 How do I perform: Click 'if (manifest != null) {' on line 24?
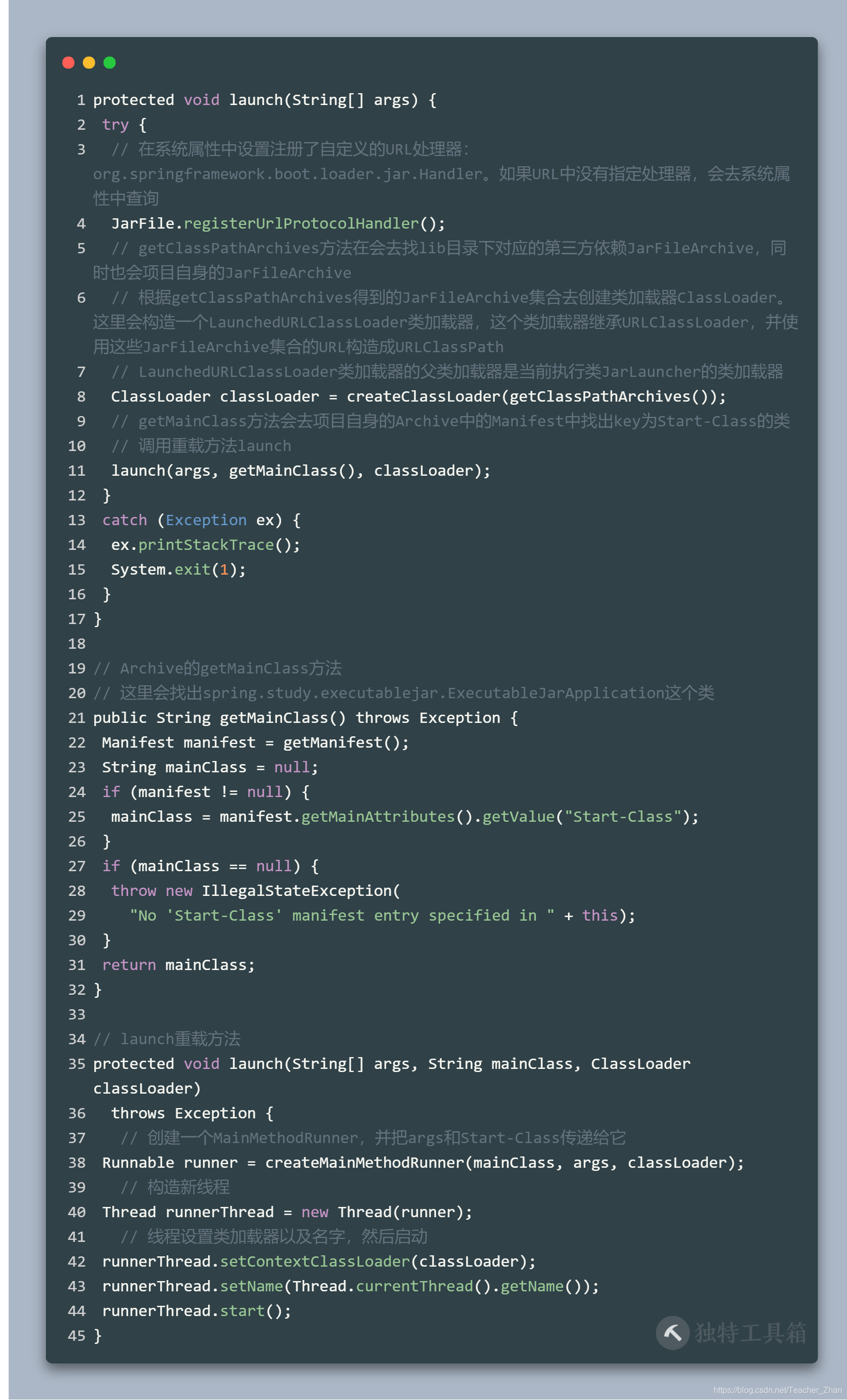(205, 791)
